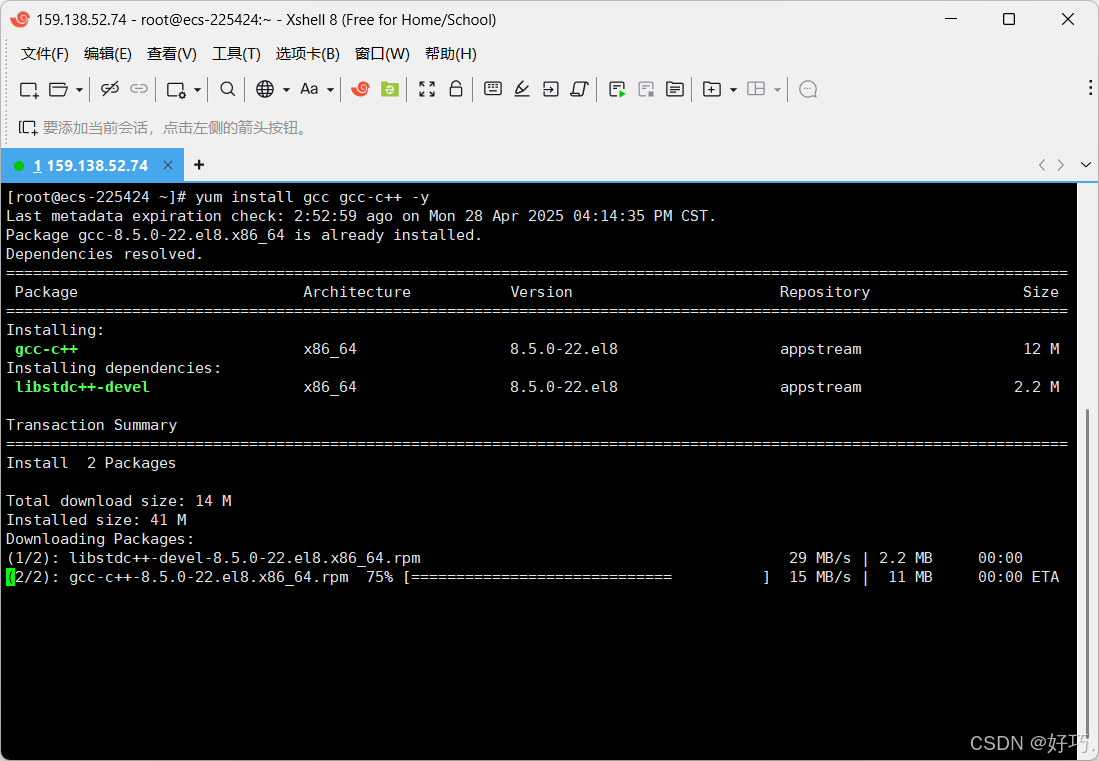Click the highlight pen icon
Image resolution: width=1099 pixels, height=761 pixels.
(x=521, y=89)
